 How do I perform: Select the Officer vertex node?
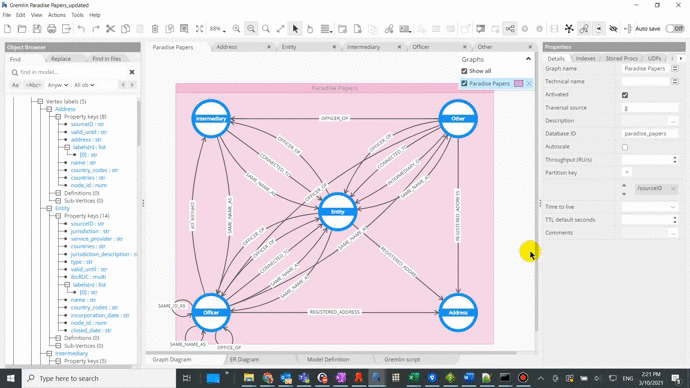(211, 312)
